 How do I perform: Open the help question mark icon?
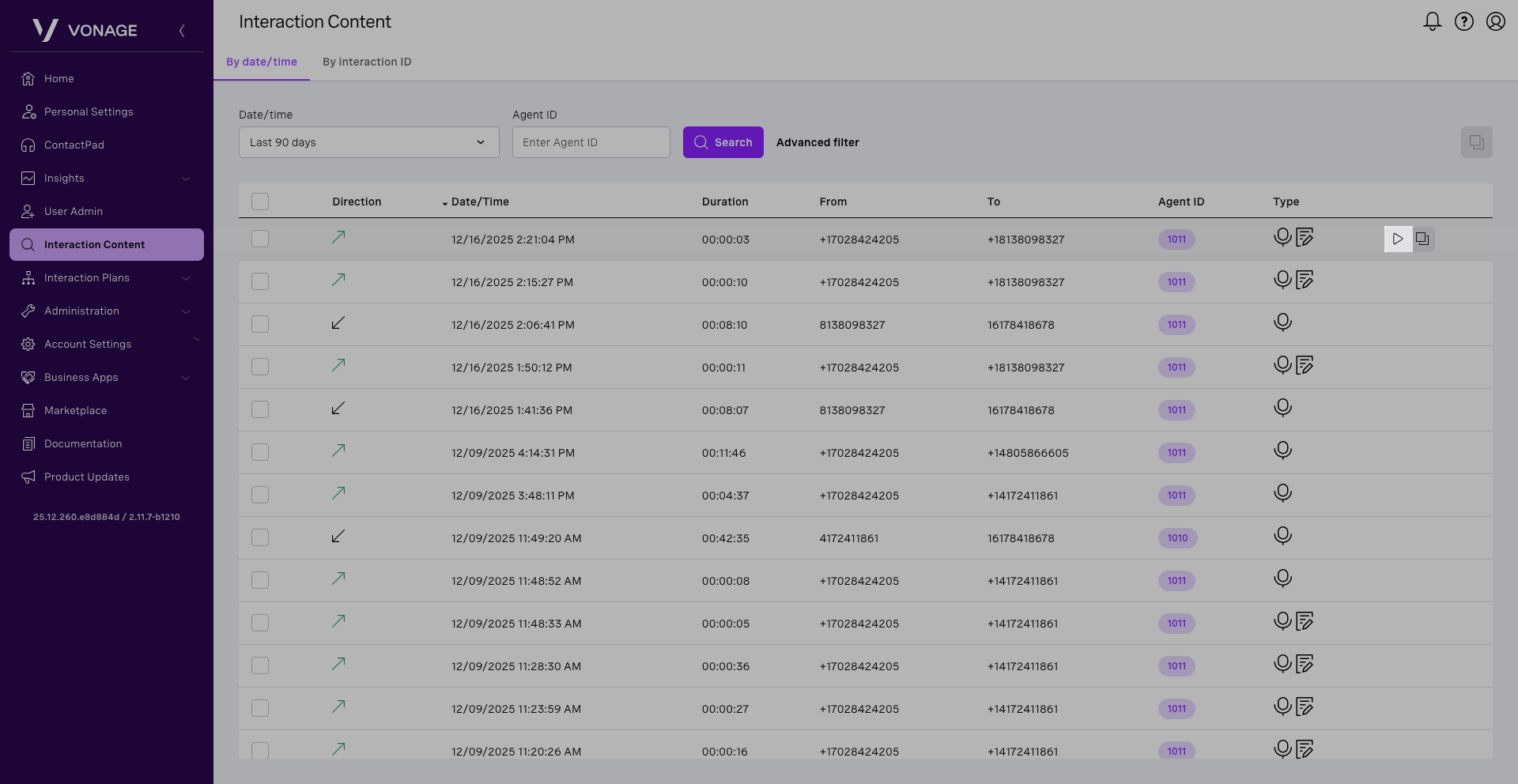[1463, 21]
